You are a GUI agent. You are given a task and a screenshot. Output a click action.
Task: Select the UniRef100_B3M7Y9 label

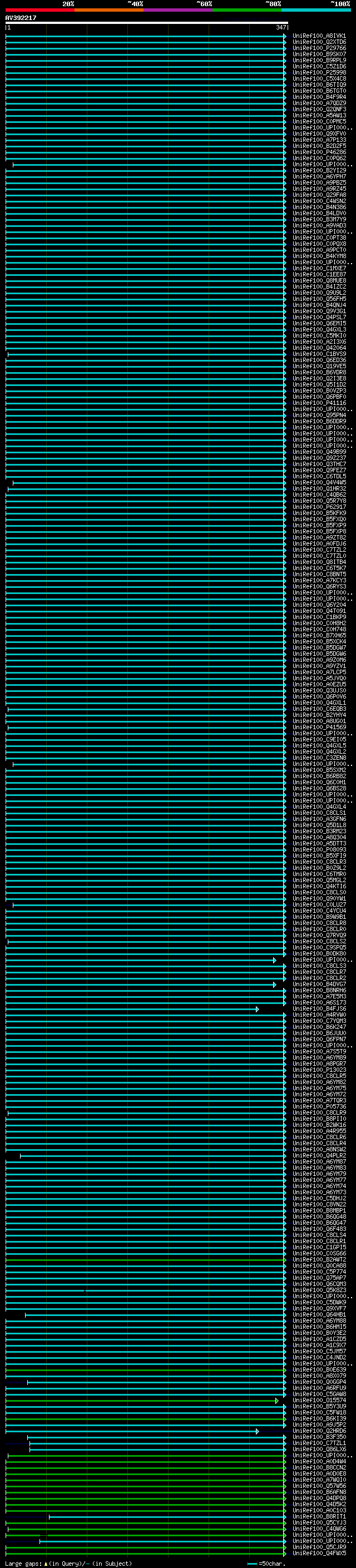(x=319, y=219)
